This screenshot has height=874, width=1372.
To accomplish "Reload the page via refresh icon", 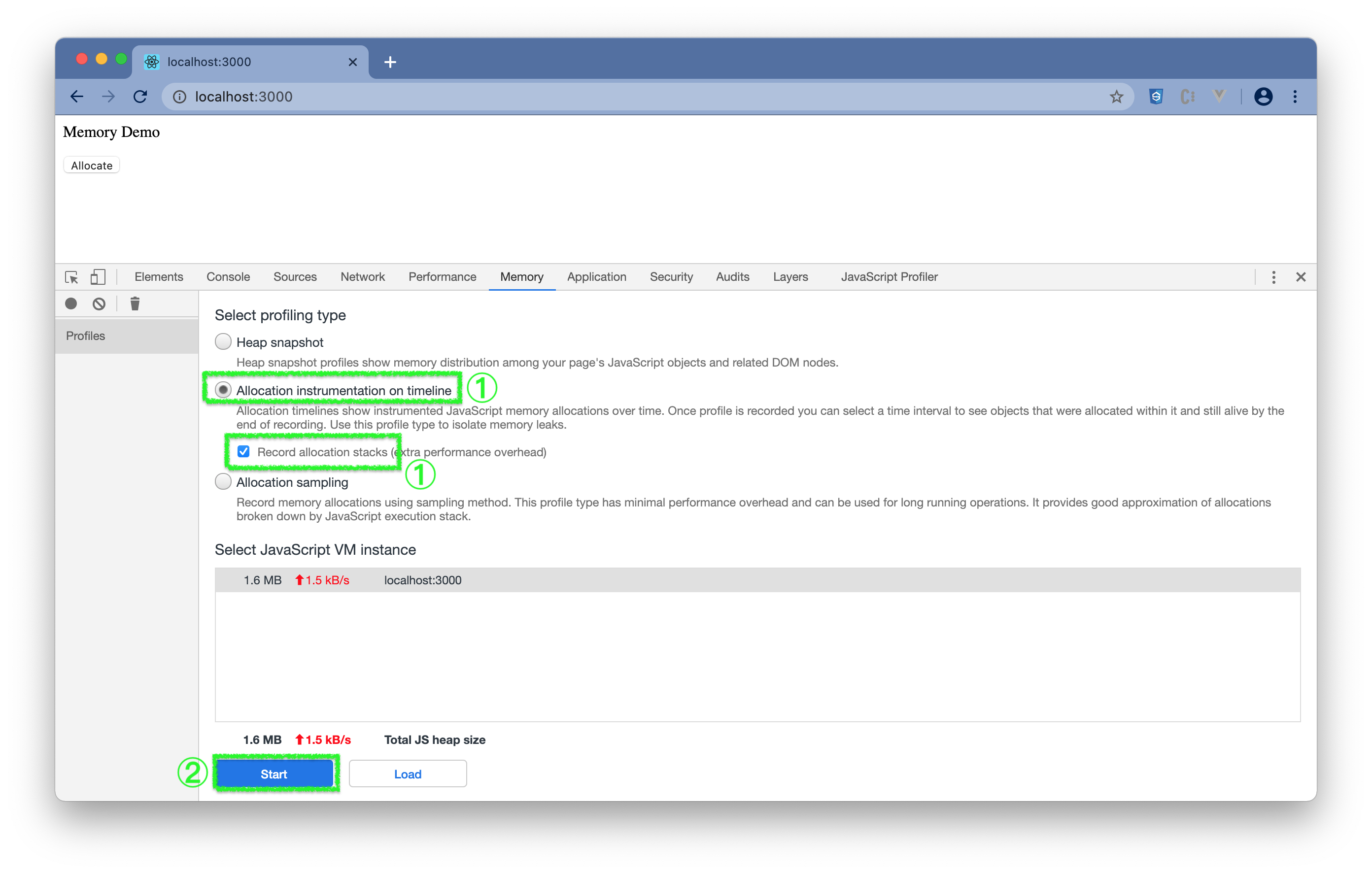I will pyautogui.click(x=140, y=97).
